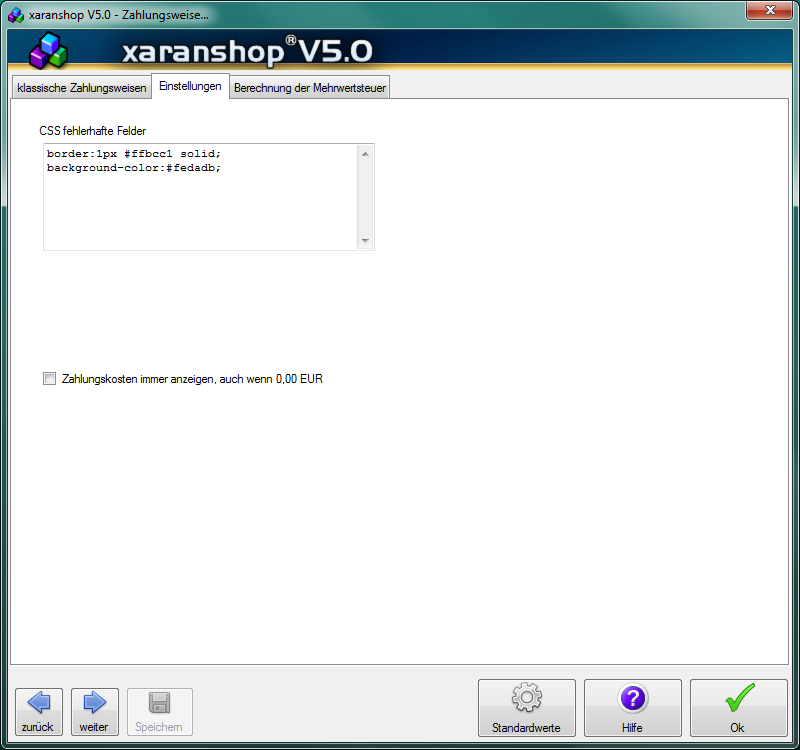This screenshot has width=800, height=750.
Task: Confirm with the green checkmark Ok button
Action: point(739,708)
